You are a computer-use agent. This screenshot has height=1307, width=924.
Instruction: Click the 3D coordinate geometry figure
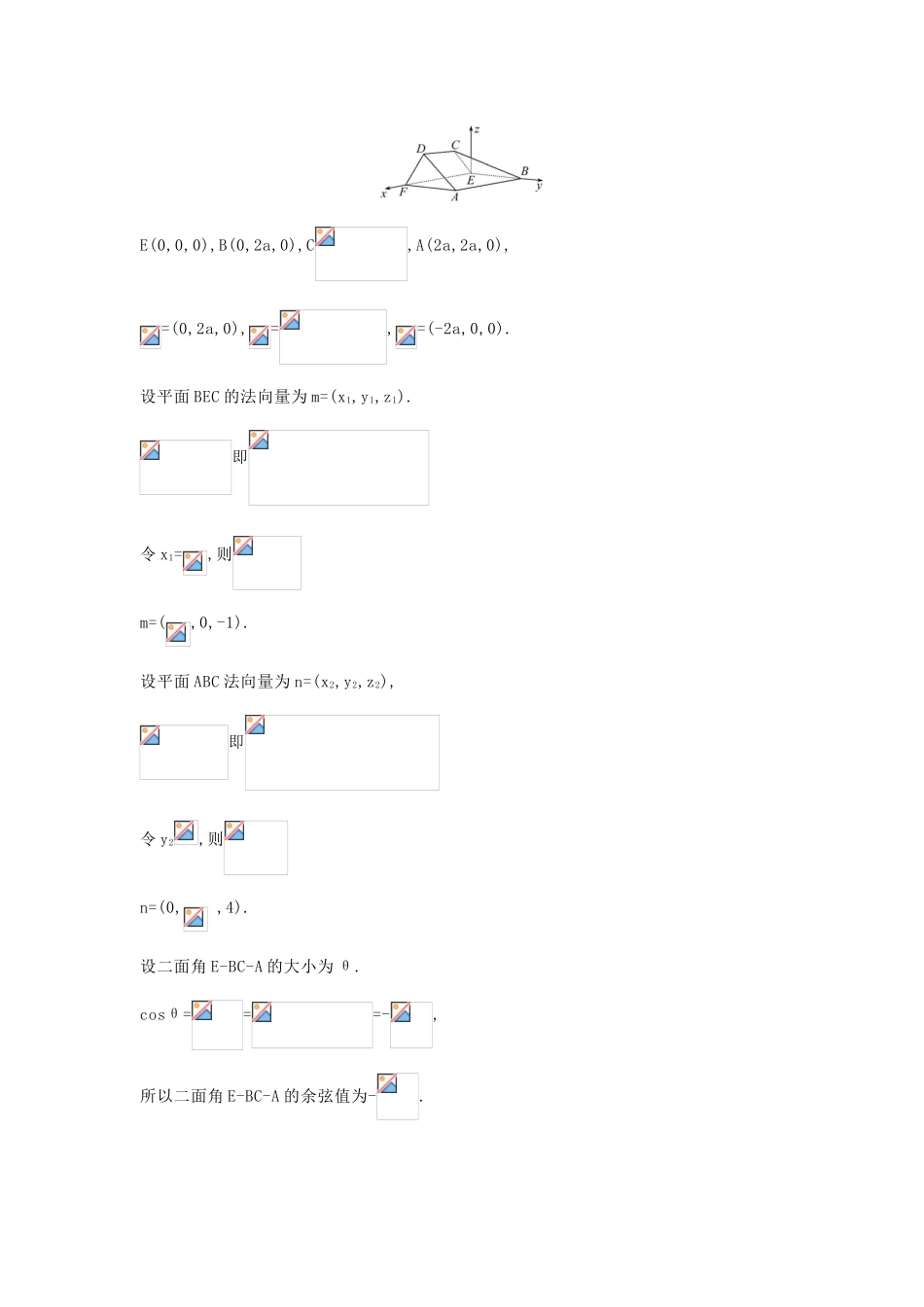463,163
